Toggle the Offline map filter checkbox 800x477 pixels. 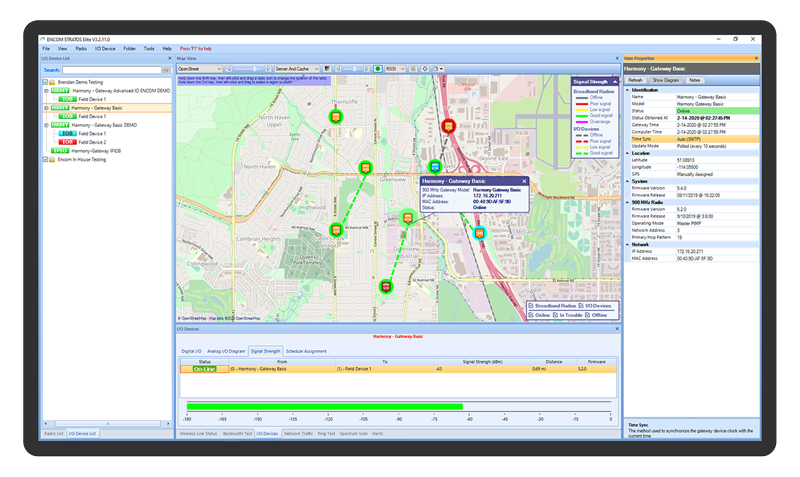pyautogui.click(x=588, y=315)
